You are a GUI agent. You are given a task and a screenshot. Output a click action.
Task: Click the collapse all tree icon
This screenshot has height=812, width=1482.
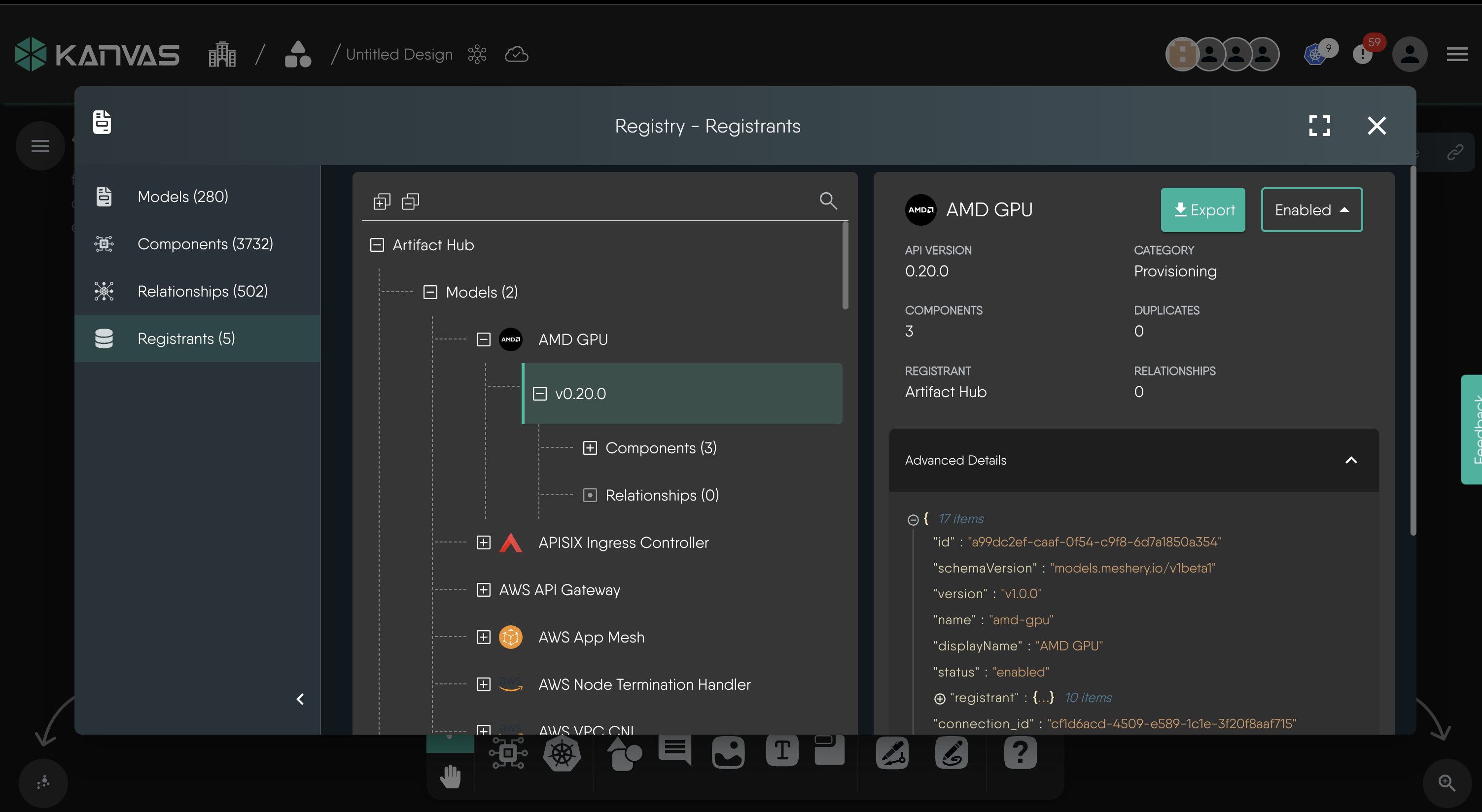click(410, 201)
